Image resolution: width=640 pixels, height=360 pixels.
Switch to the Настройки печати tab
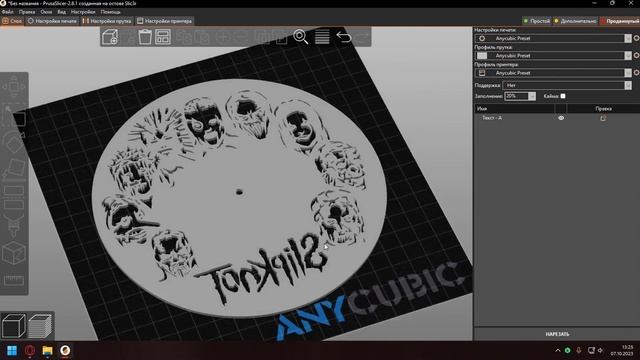[52, 21]
